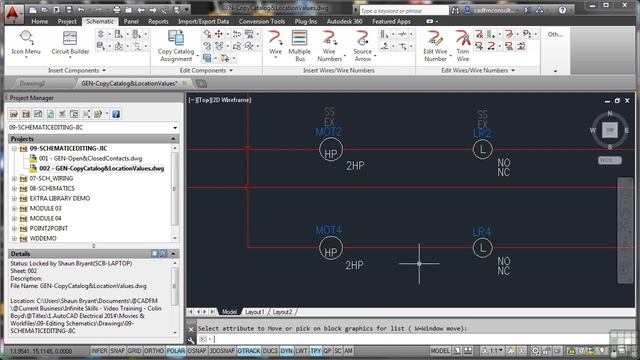Click the ViewCube TOP face

tap(610, 130)
